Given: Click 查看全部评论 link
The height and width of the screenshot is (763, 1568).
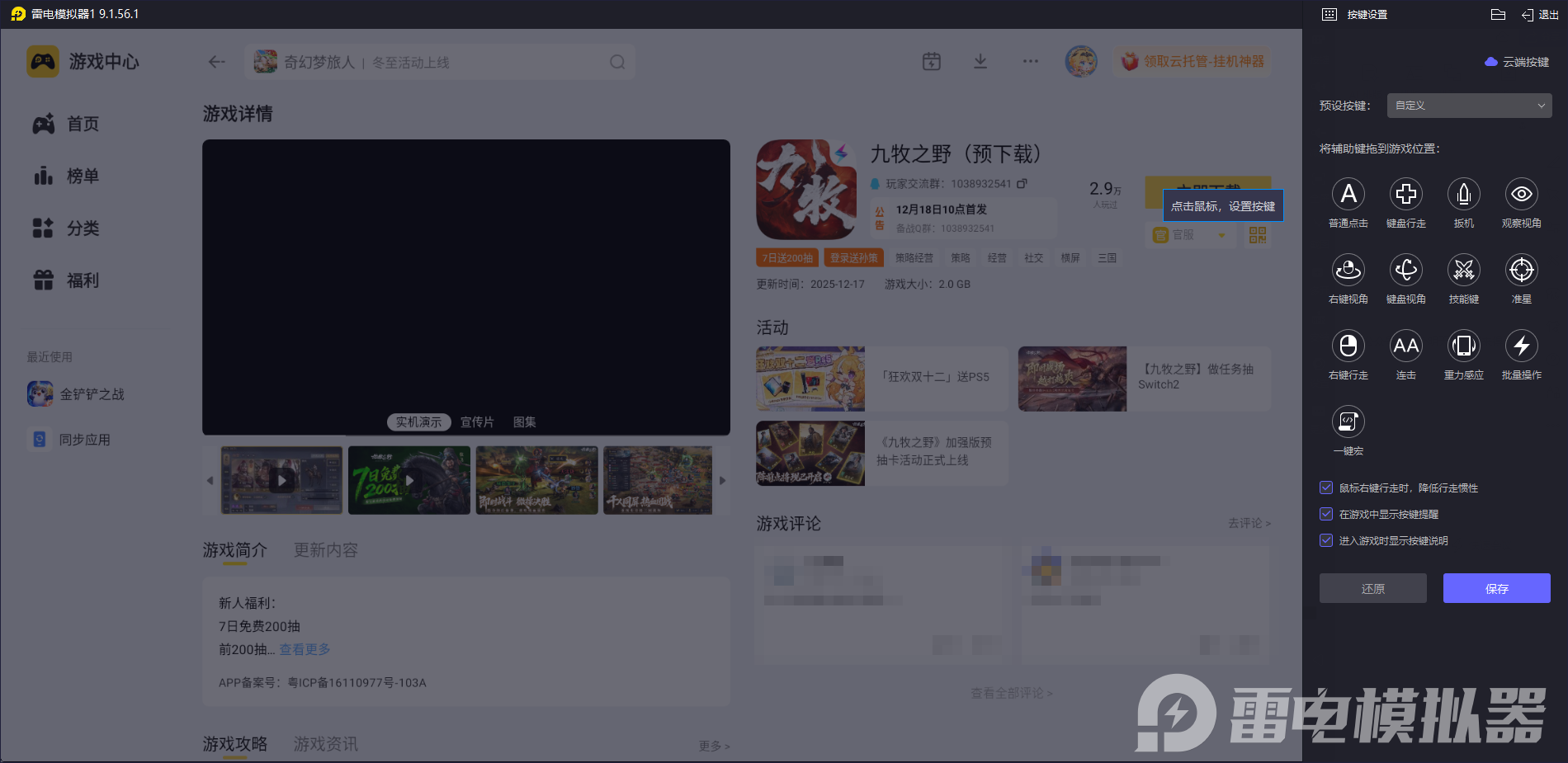Looking at the screenshot, I should [1012, 693].
